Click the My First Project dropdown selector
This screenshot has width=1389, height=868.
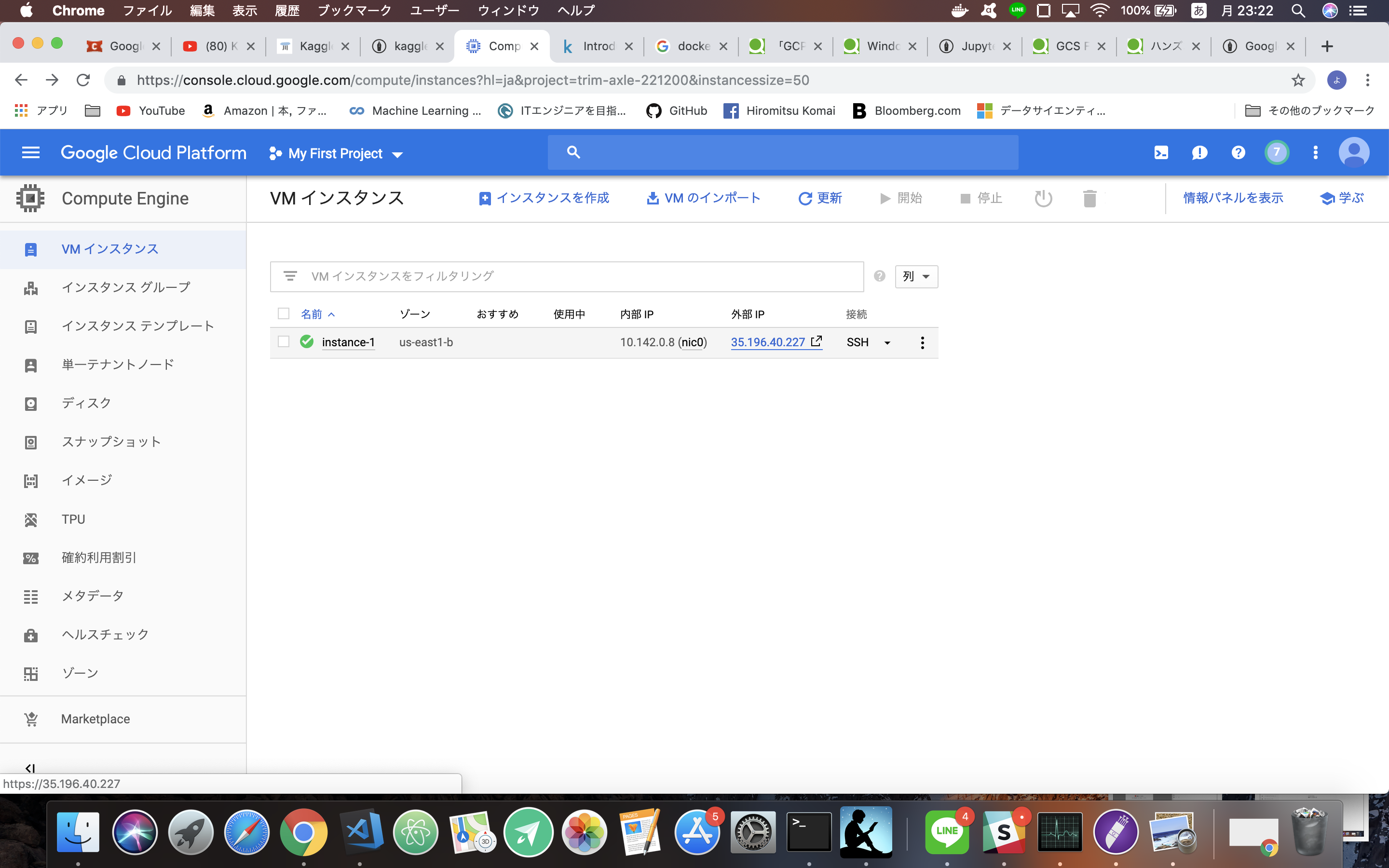point(335,153)
